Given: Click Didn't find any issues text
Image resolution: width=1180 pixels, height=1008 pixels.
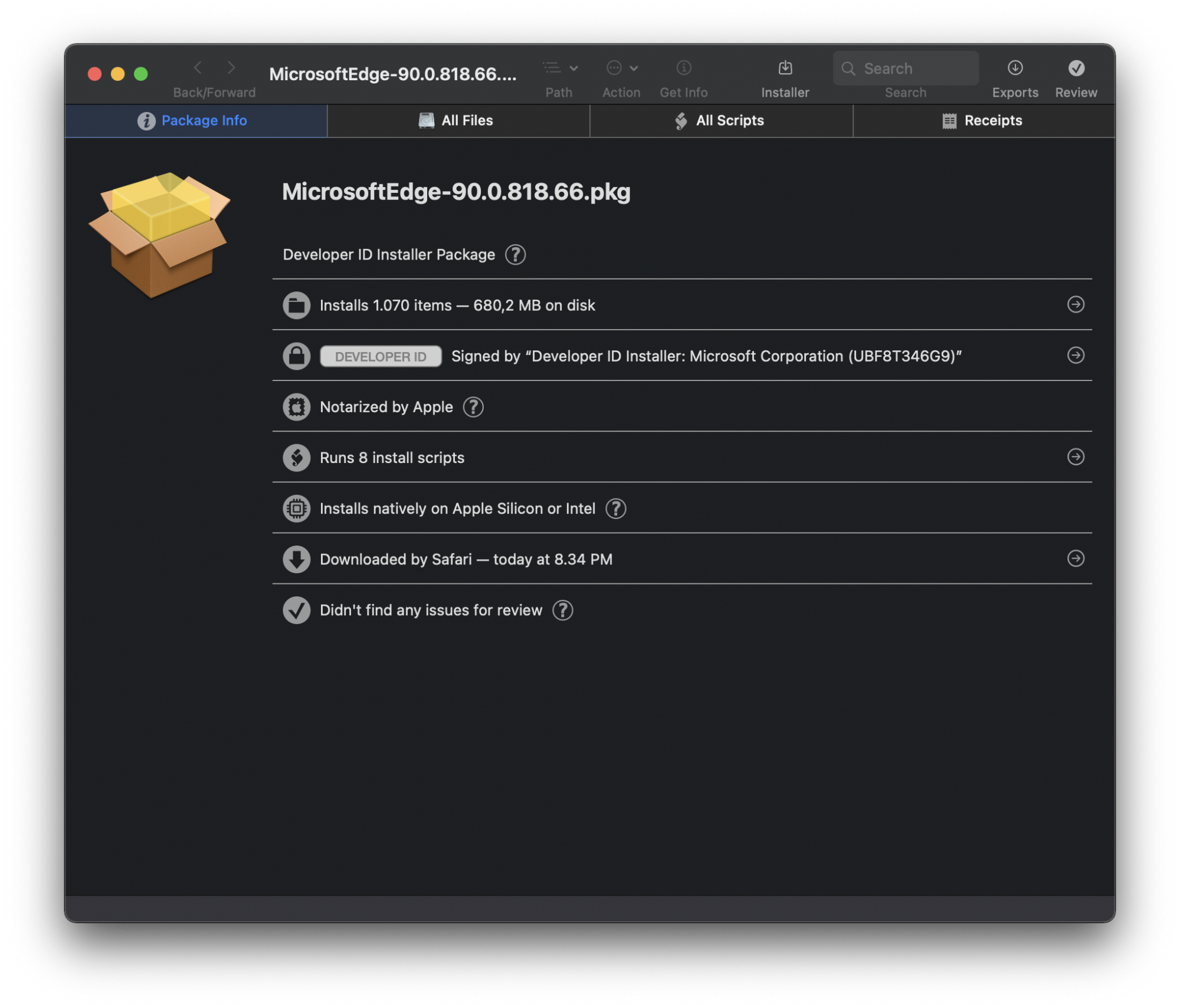Looking at the screenshot, I should tap(431, 610).
